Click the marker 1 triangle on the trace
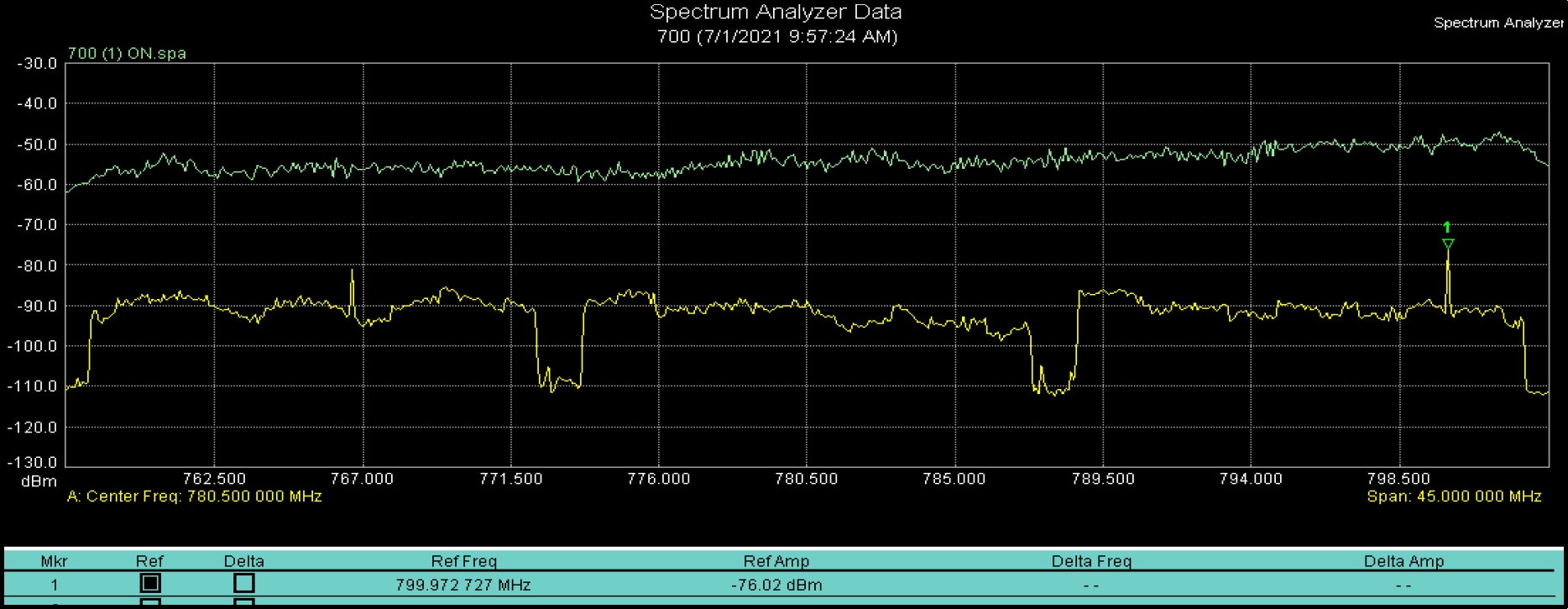The image size is (1568, 609). click(x=1448, y=244)
